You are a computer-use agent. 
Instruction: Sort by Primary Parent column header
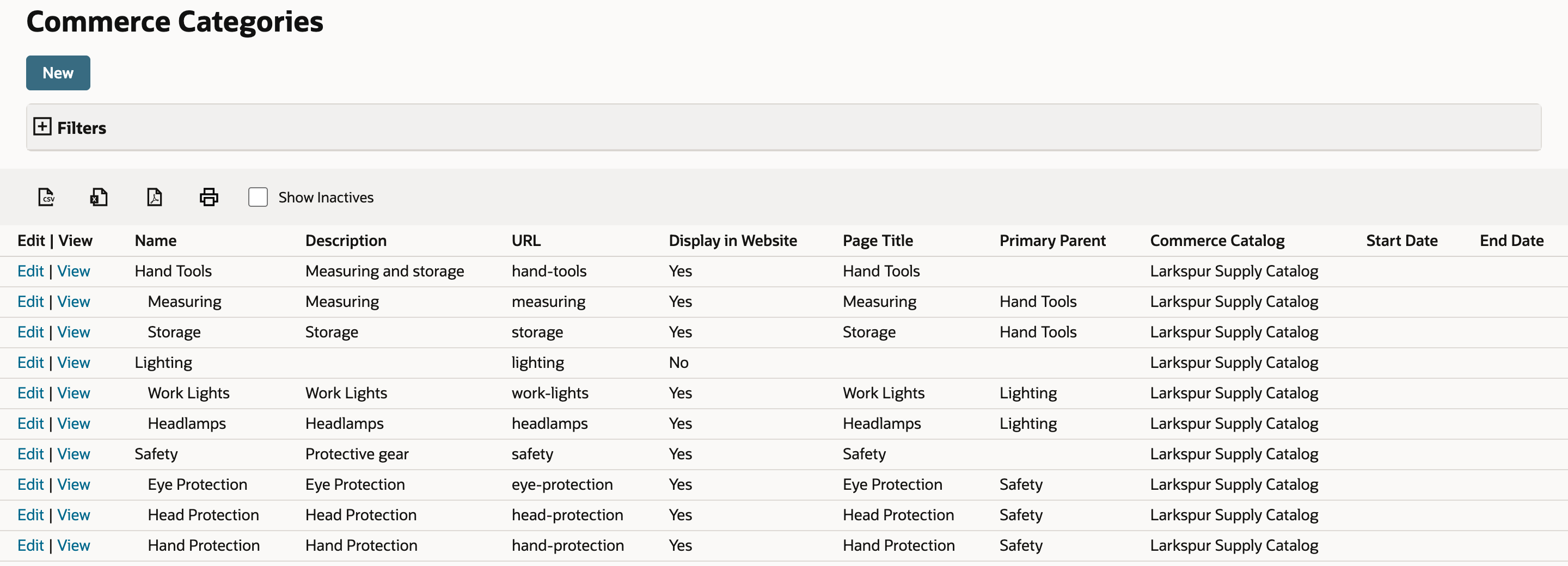(1052, 241)
